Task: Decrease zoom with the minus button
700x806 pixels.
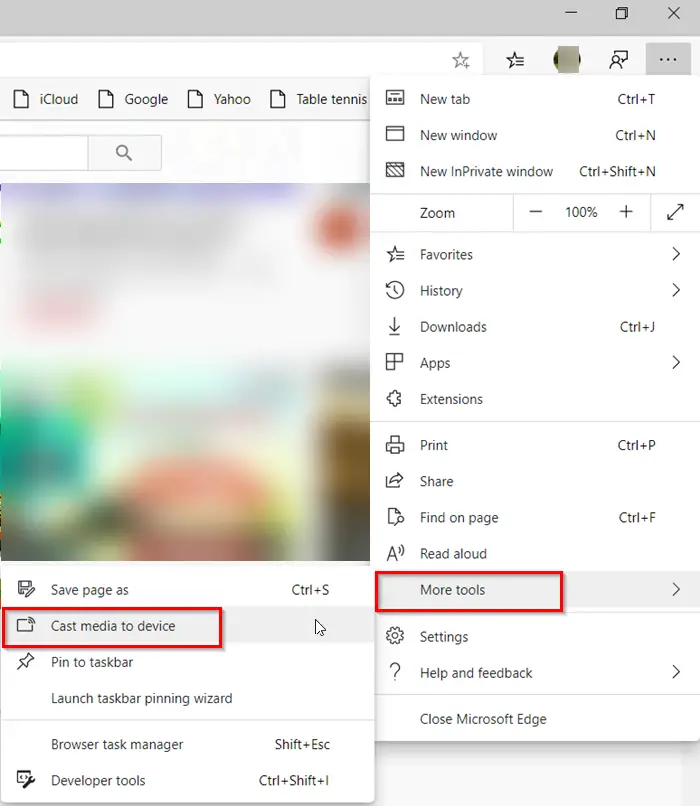Action: pyautogui.click(x=535, y=212)
